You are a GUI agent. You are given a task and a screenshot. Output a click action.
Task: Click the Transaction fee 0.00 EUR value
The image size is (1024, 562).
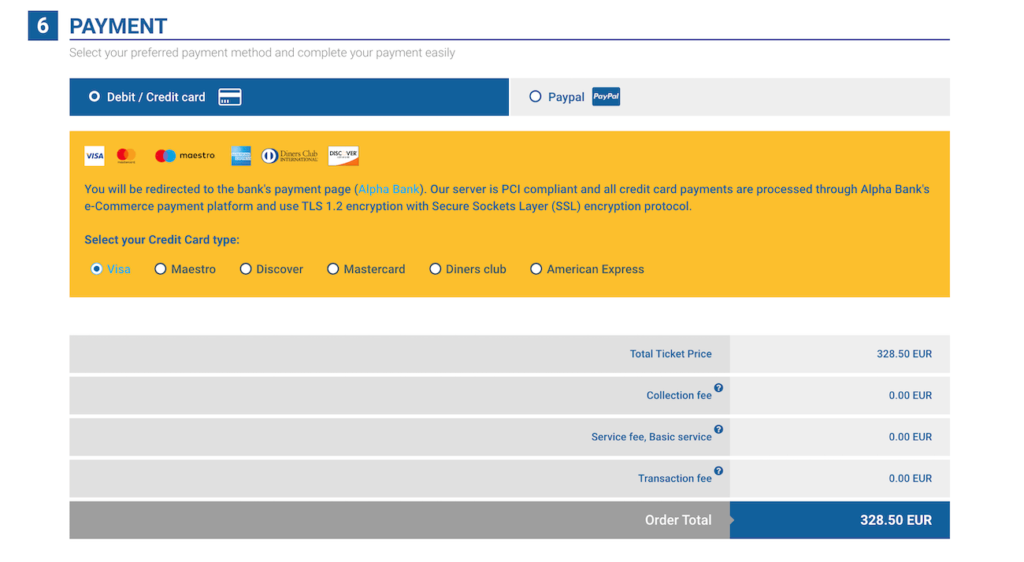(x=910, y=478)
